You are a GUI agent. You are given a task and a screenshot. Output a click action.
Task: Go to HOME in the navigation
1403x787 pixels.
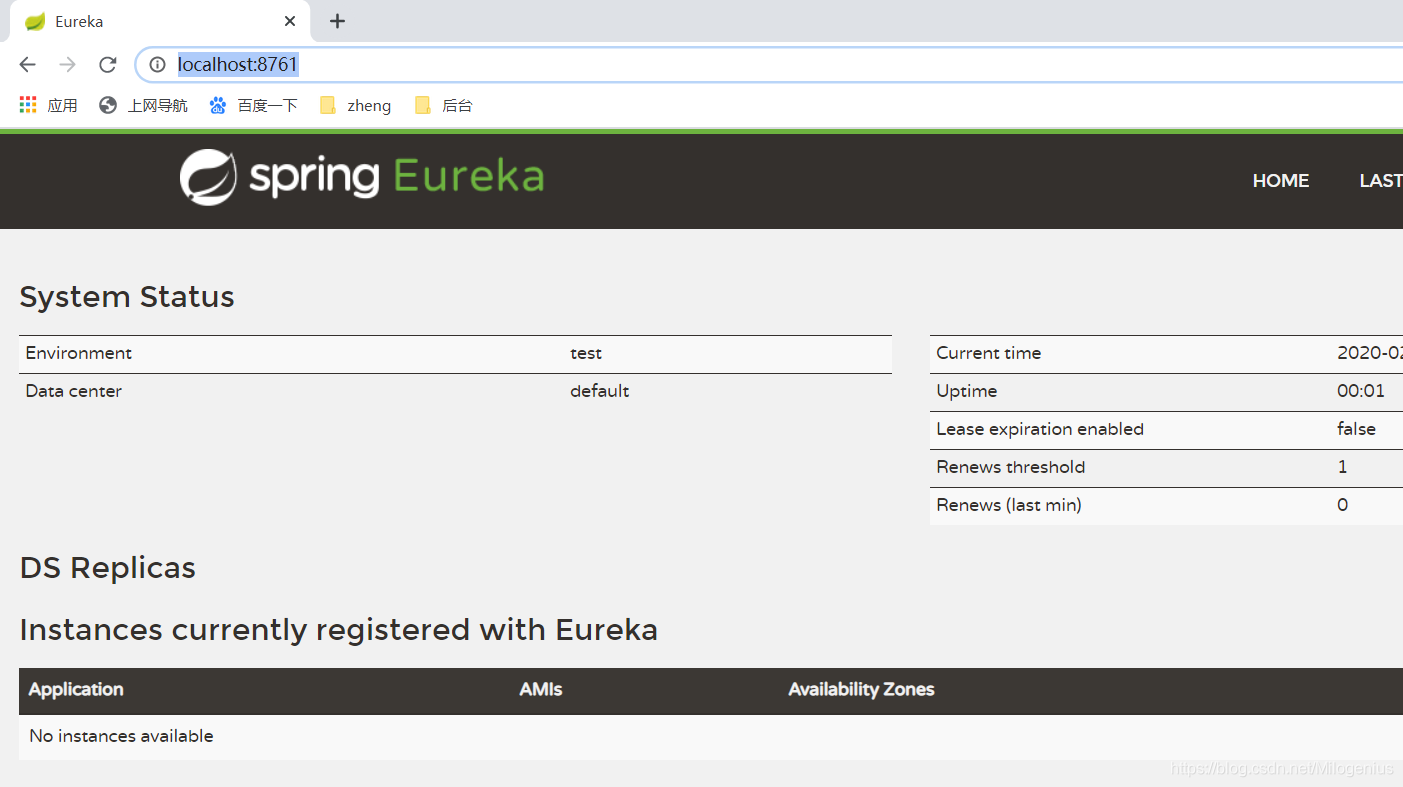1281,181
